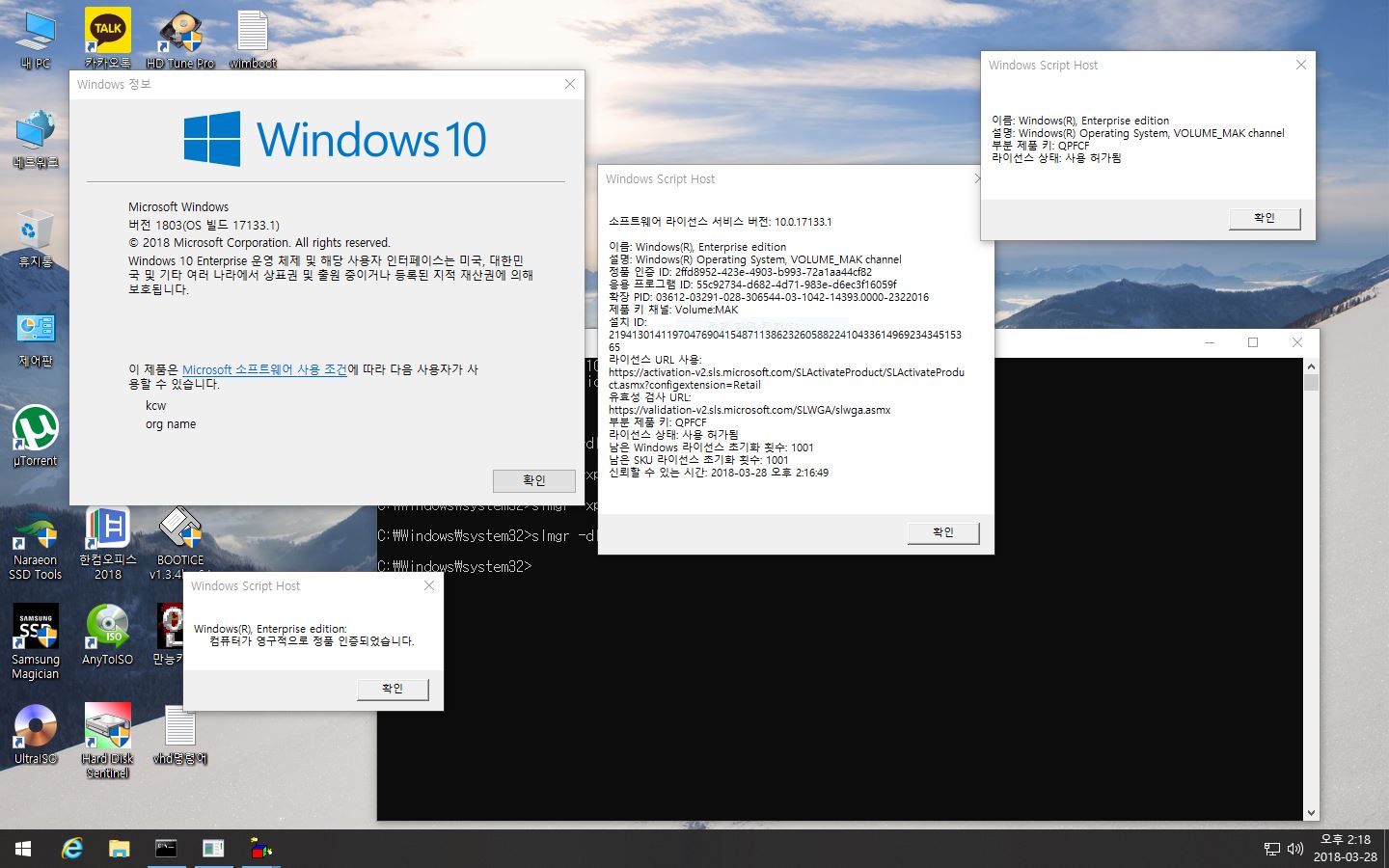Image resolution: width=1389 pixels, height=868 pixels.
Task: Close the 영구적으로 정품 인증 Script Host dialog
Action: pyautogui.click(x=429, y=585)
